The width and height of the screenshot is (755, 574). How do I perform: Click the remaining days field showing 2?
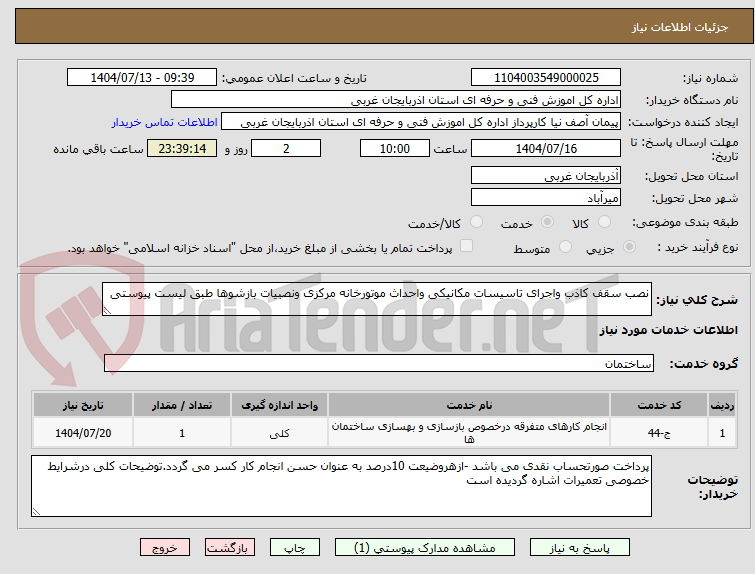[x=286, y=148]
